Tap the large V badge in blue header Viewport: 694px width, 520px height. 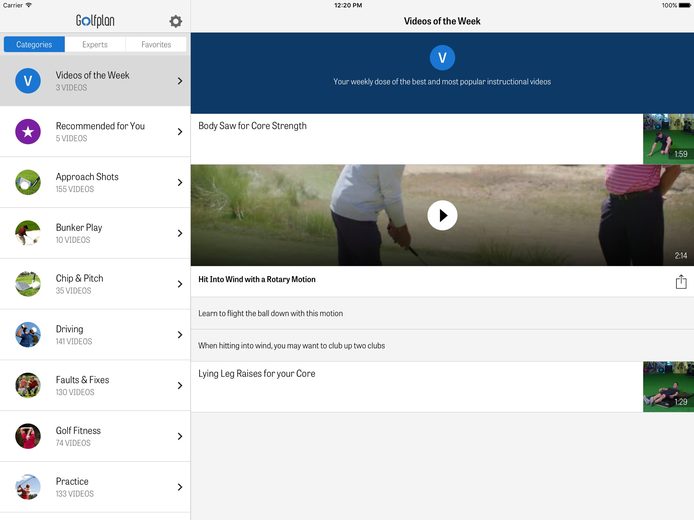[442, 58]
